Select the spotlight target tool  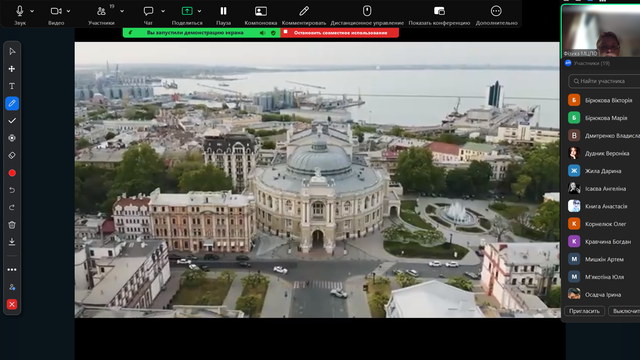[x=12, y=138]
